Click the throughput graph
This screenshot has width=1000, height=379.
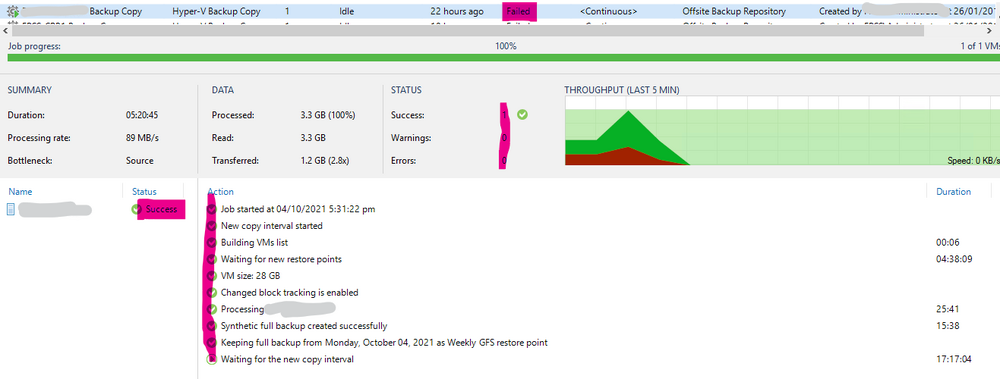782,131
